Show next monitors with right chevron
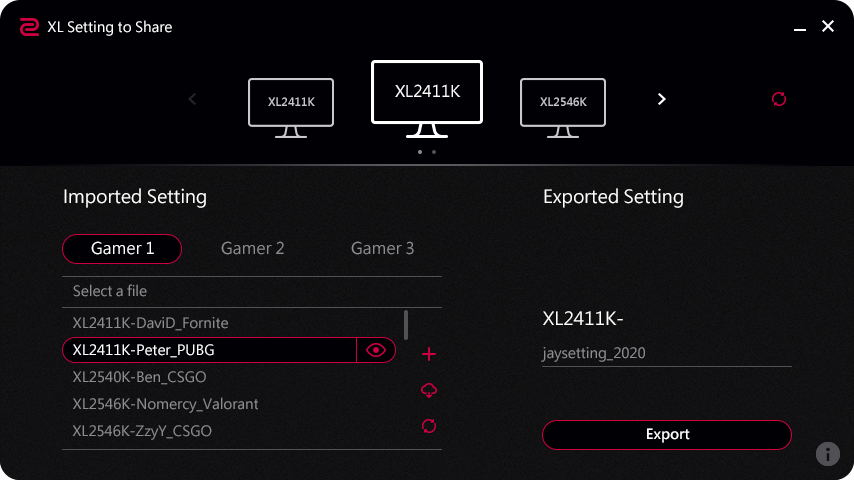This screenshot has width=854, height=480. click(661, 99)
